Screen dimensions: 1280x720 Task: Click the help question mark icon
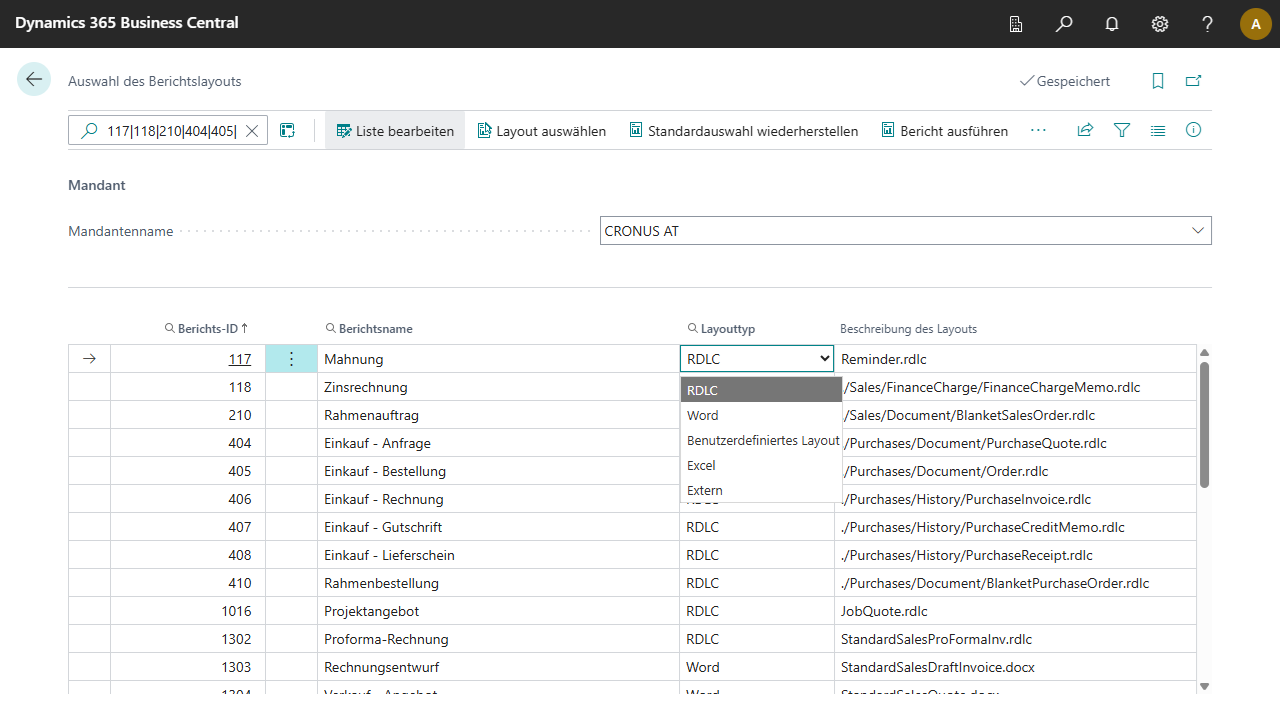click(x=1208, y=24)
